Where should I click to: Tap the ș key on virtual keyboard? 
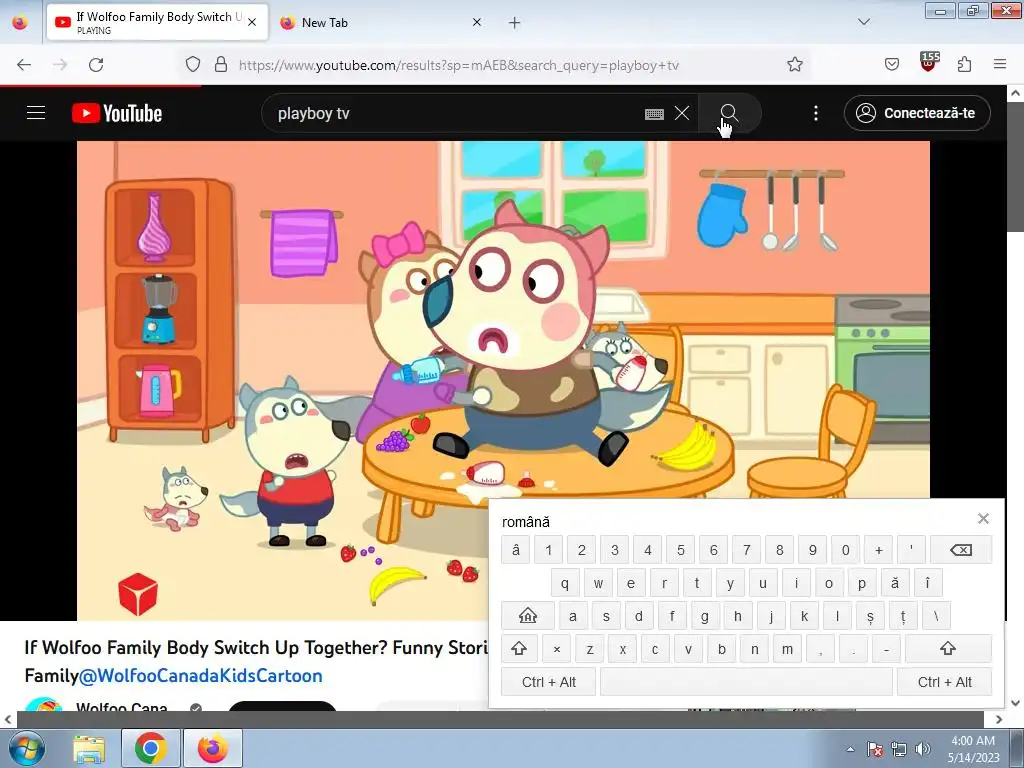click(x=870, y=616)
